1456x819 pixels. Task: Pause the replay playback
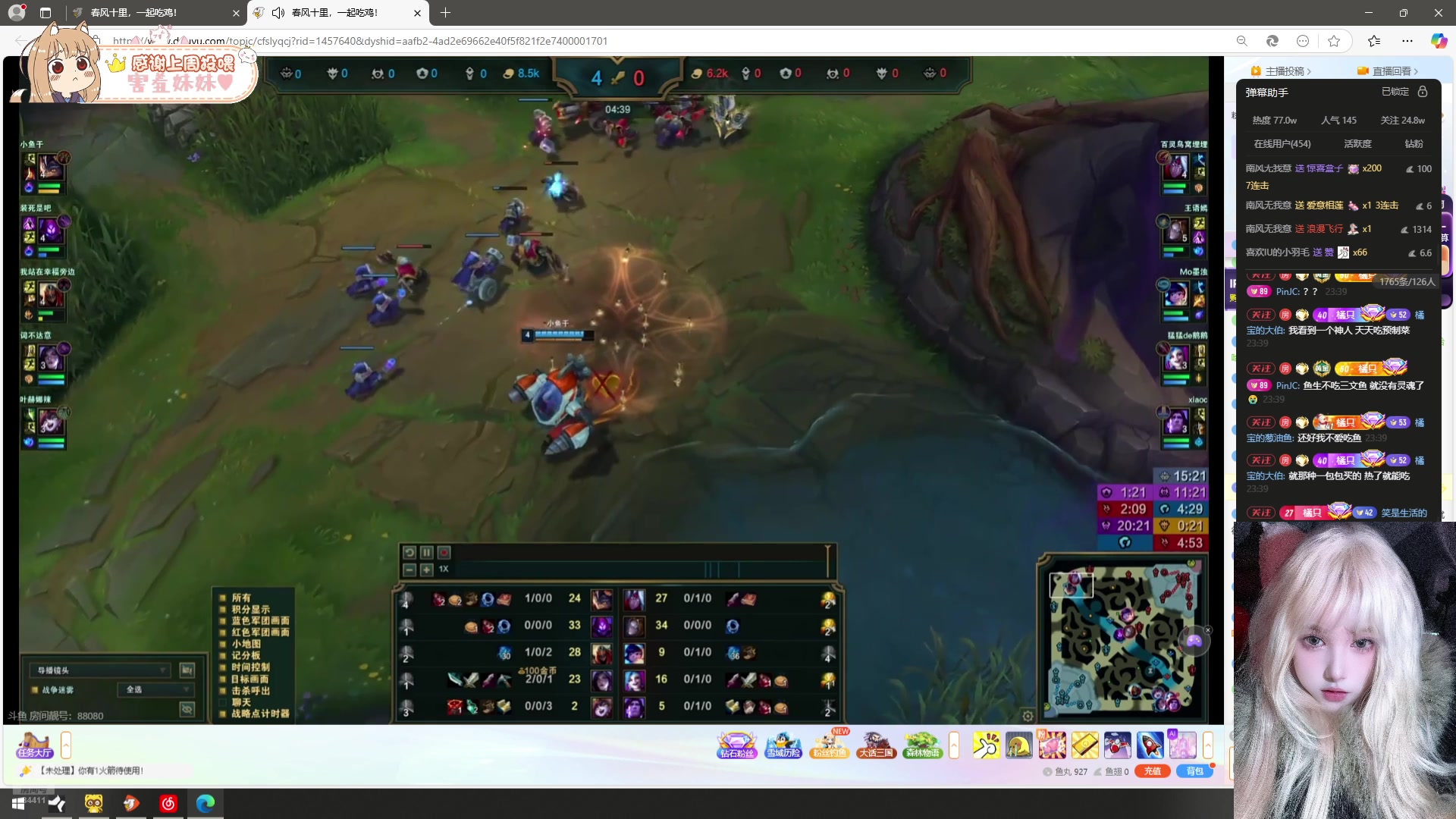pyautogui.click(x=427, y=553)
